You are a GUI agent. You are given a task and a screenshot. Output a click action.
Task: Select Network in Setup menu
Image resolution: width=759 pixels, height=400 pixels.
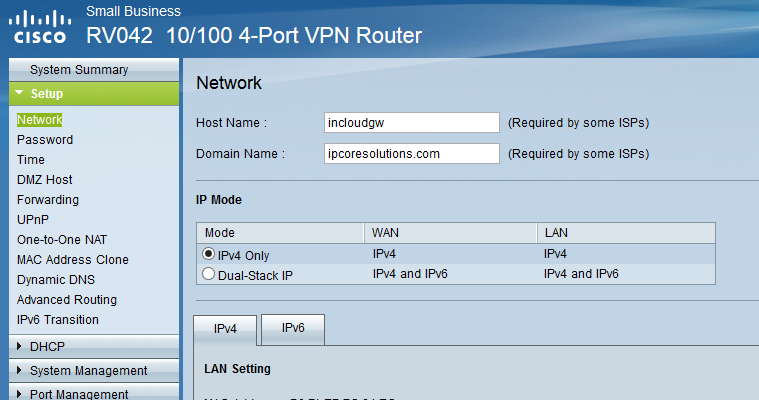click(x=40, y=120)
